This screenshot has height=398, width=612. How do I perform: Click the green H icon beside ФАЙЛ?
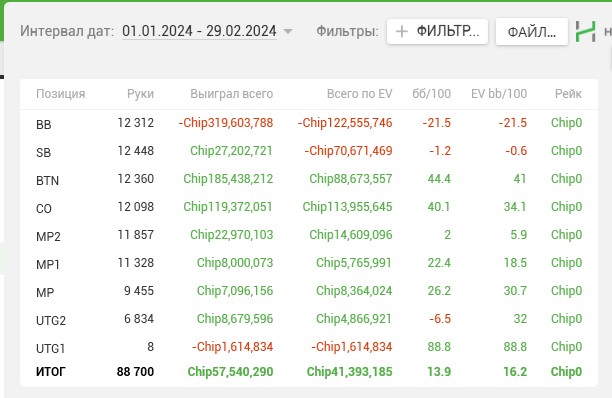pos(585,31)
